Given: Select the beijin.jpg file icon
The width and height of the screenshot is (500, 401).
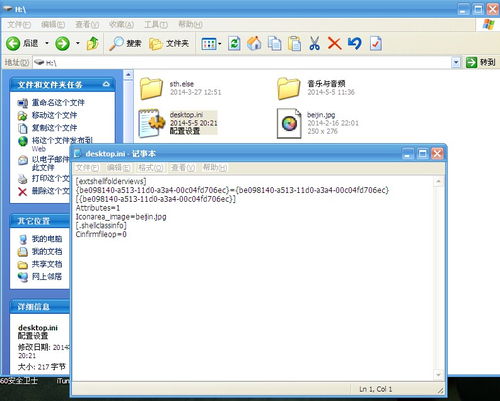Looking at the screenshot, I should [289, 123].
